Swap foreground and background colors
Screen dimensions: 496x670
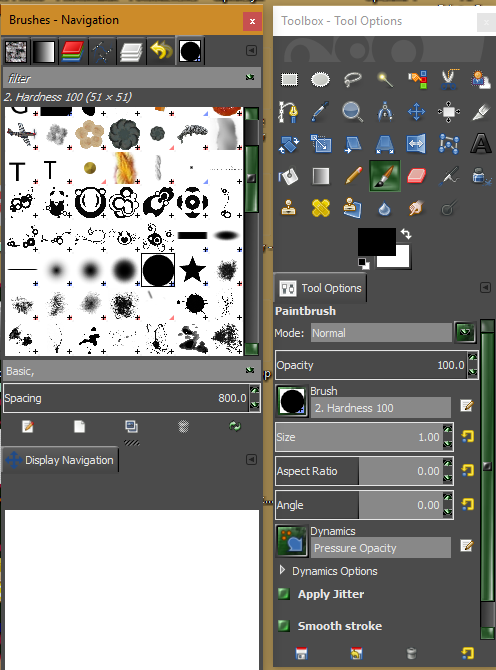[x=406, y=234]
